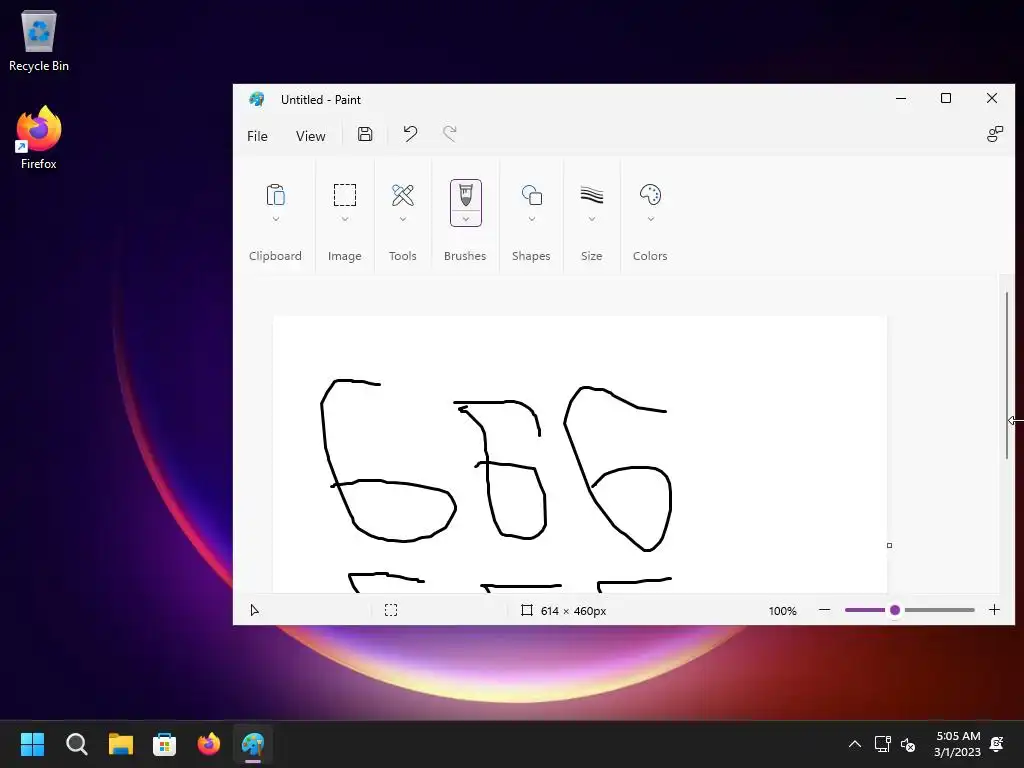Click the Save icon
This screenshot has height=768, width=1024.
[365, 135]
